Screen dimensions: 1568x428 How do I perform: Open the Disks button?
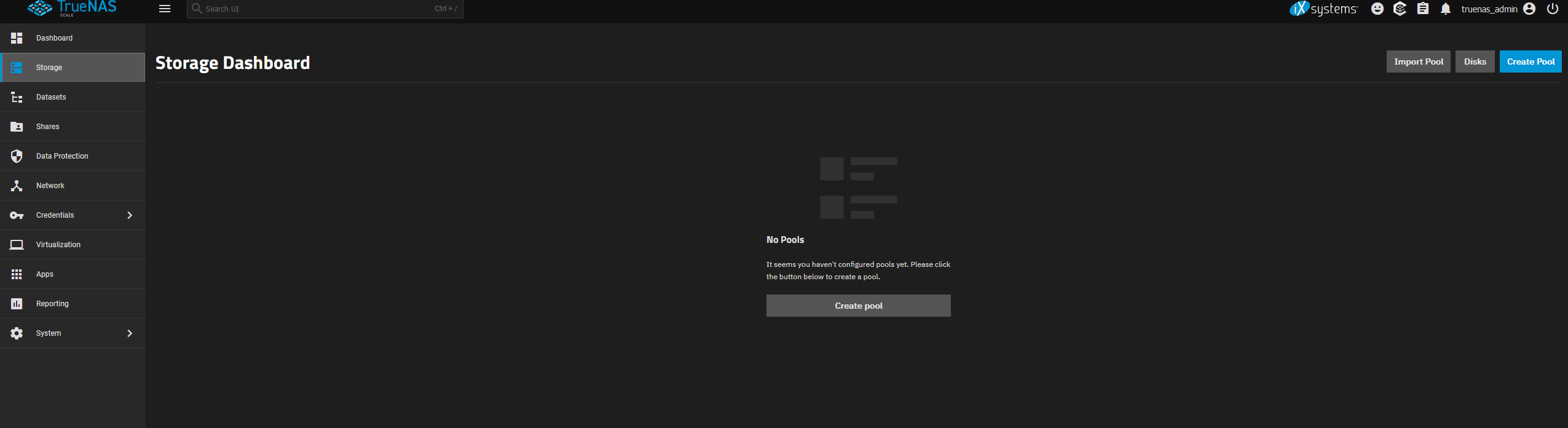pos(1475,61)
